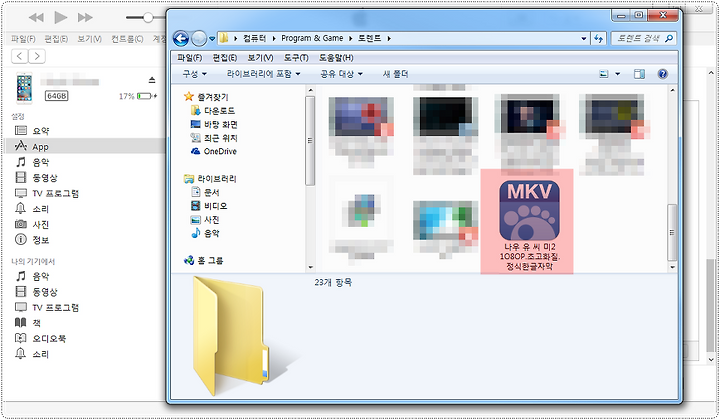Open the address bar history dropdown
Viewport: 720px width, 420px height.
pos(584,39)
